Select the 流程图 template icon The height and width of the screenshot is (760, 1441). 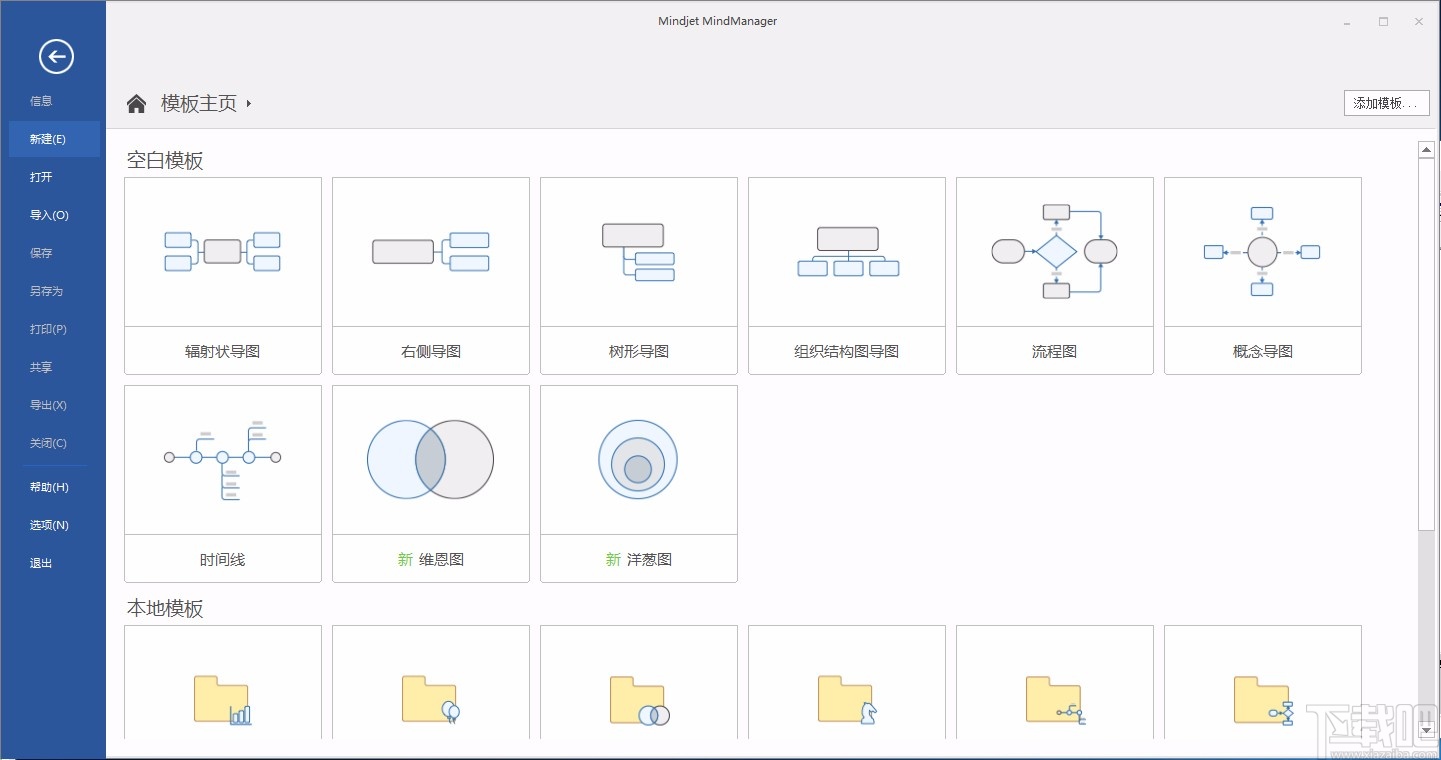coord(1054,251)
